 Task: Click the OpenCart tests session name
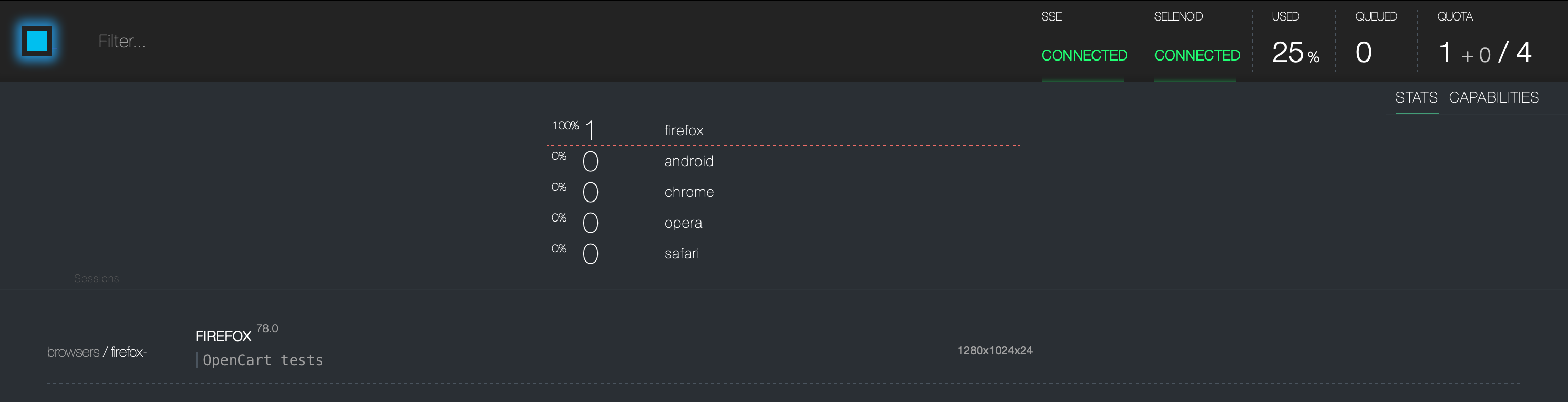click(x=263, y=360)
